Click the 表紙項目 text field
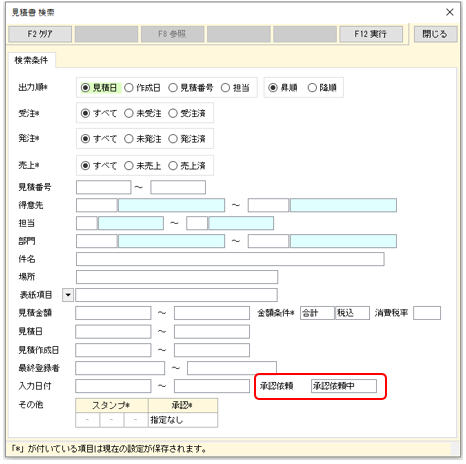This screenshot has height=464, width=466. click(x=176, y=295)
